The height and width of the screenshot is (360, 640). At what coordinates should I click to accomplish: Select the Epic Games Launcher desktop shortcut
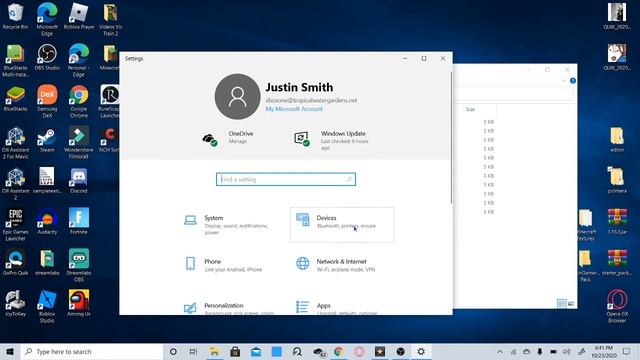pos(16,224)
